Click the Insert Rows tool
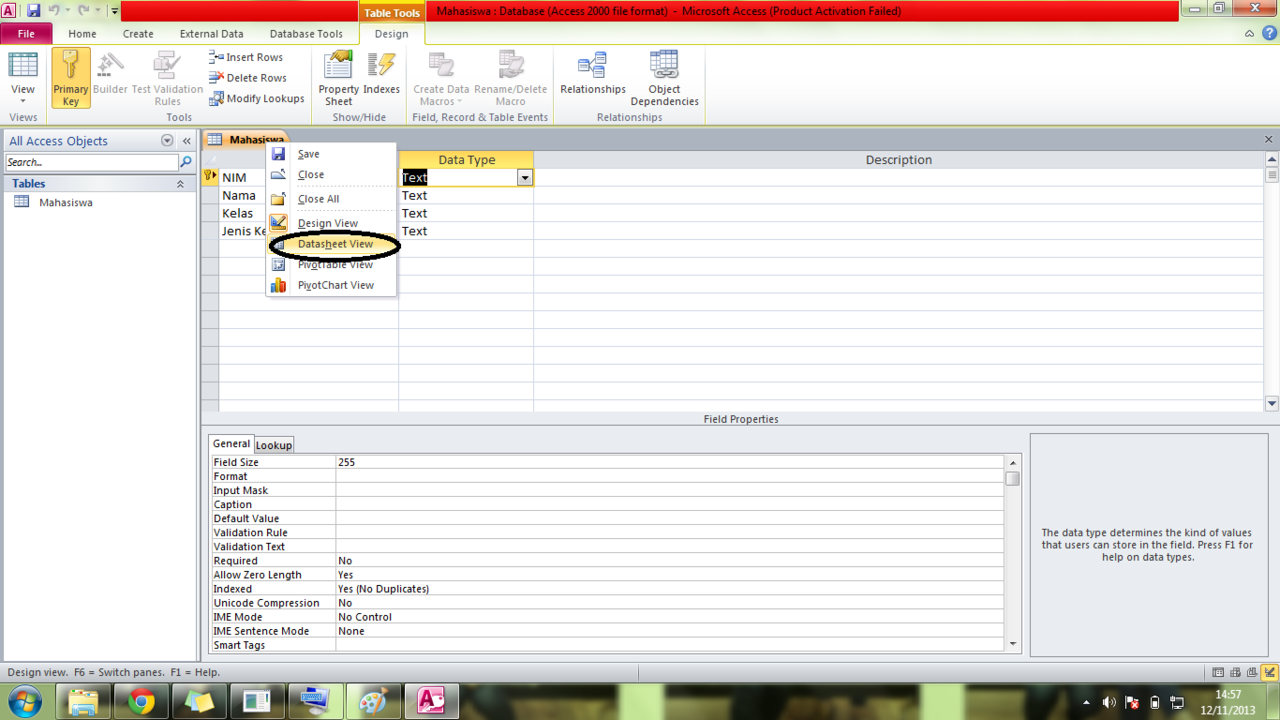 click(x=246, y=57)
